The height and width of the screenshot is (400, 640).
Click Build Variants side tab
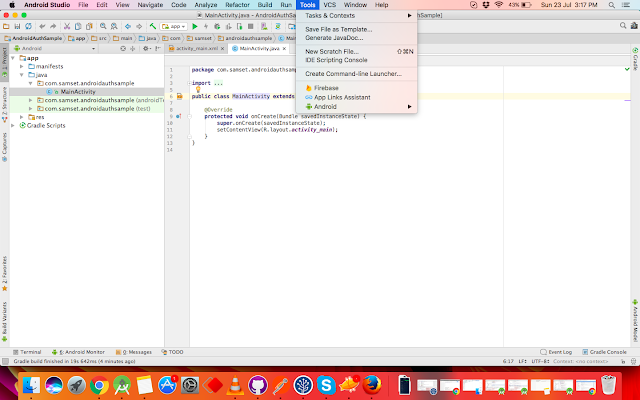click(4, 322)
